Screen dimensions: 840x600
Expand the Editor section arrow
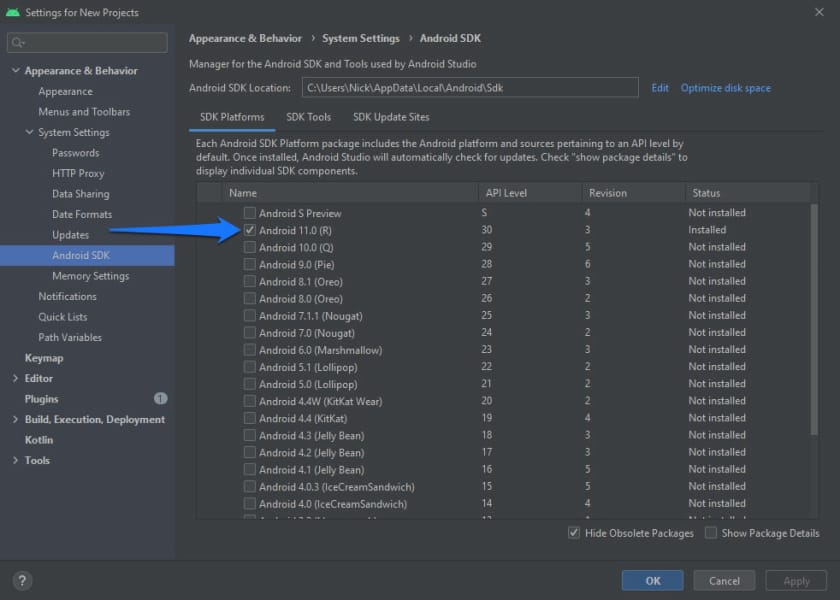point(15,378)
